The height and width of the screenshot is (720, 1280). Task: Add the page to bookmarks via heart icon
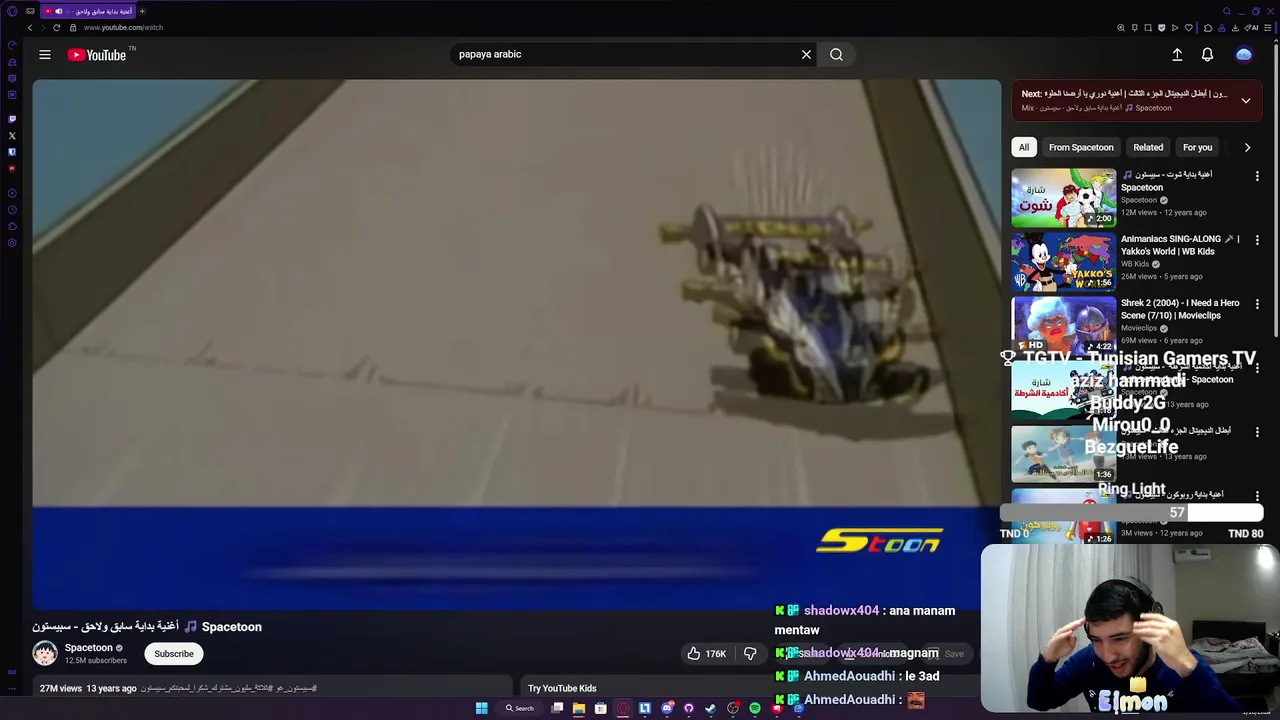(x=1189, y=28)
